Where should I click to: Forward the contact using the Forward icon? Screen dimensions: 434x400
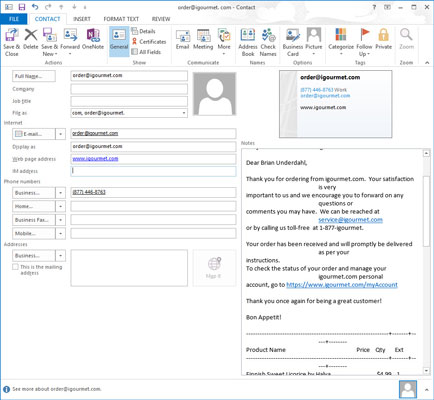coord(70,40)
